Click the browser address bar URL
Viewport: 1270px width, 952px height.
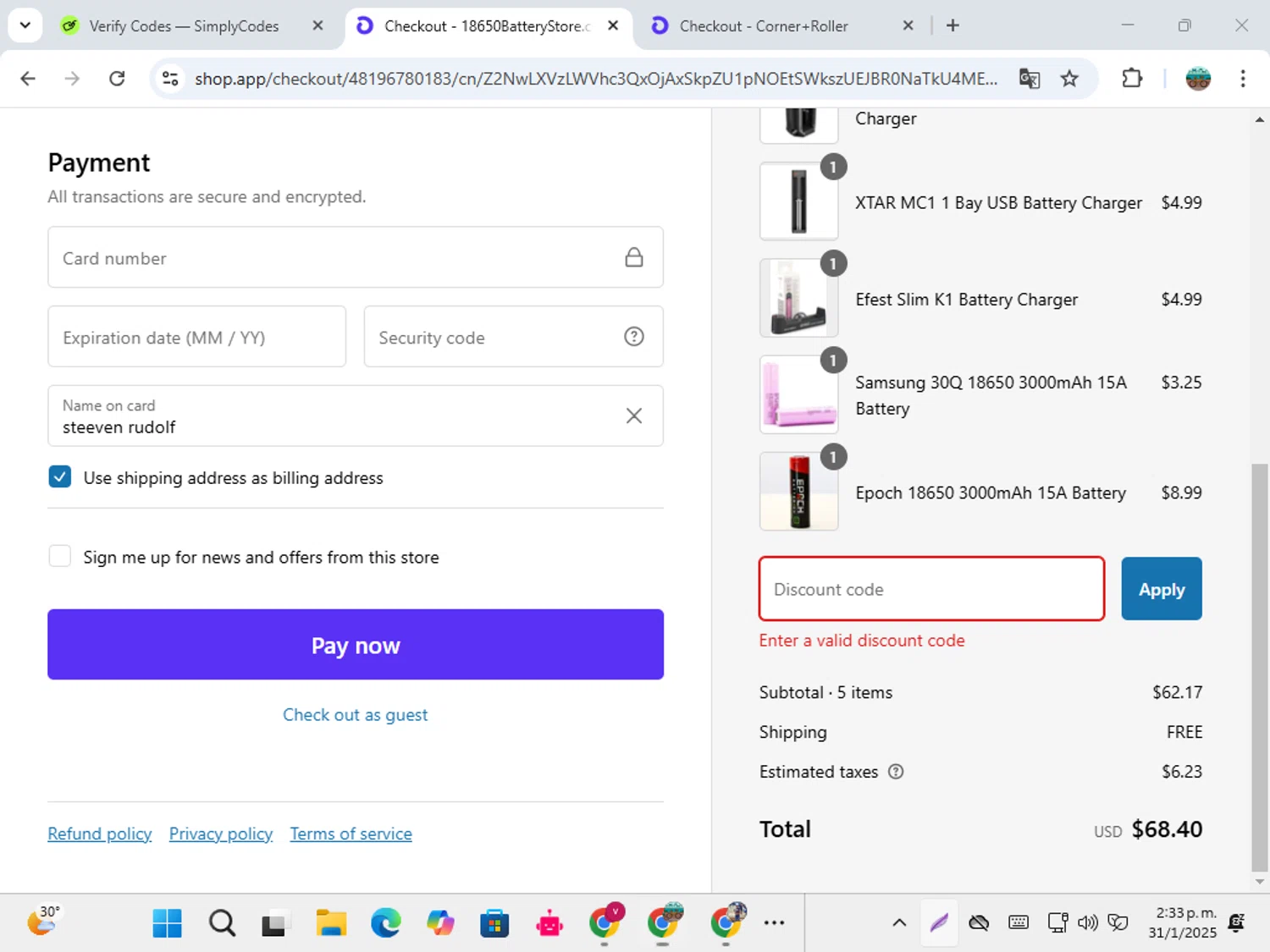pyautogui.click(x=596, y=79)
